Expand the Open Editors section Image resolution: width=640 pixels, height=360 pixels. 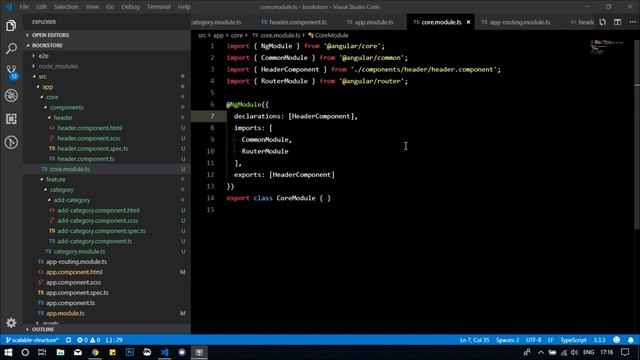[x=50, y=35]
